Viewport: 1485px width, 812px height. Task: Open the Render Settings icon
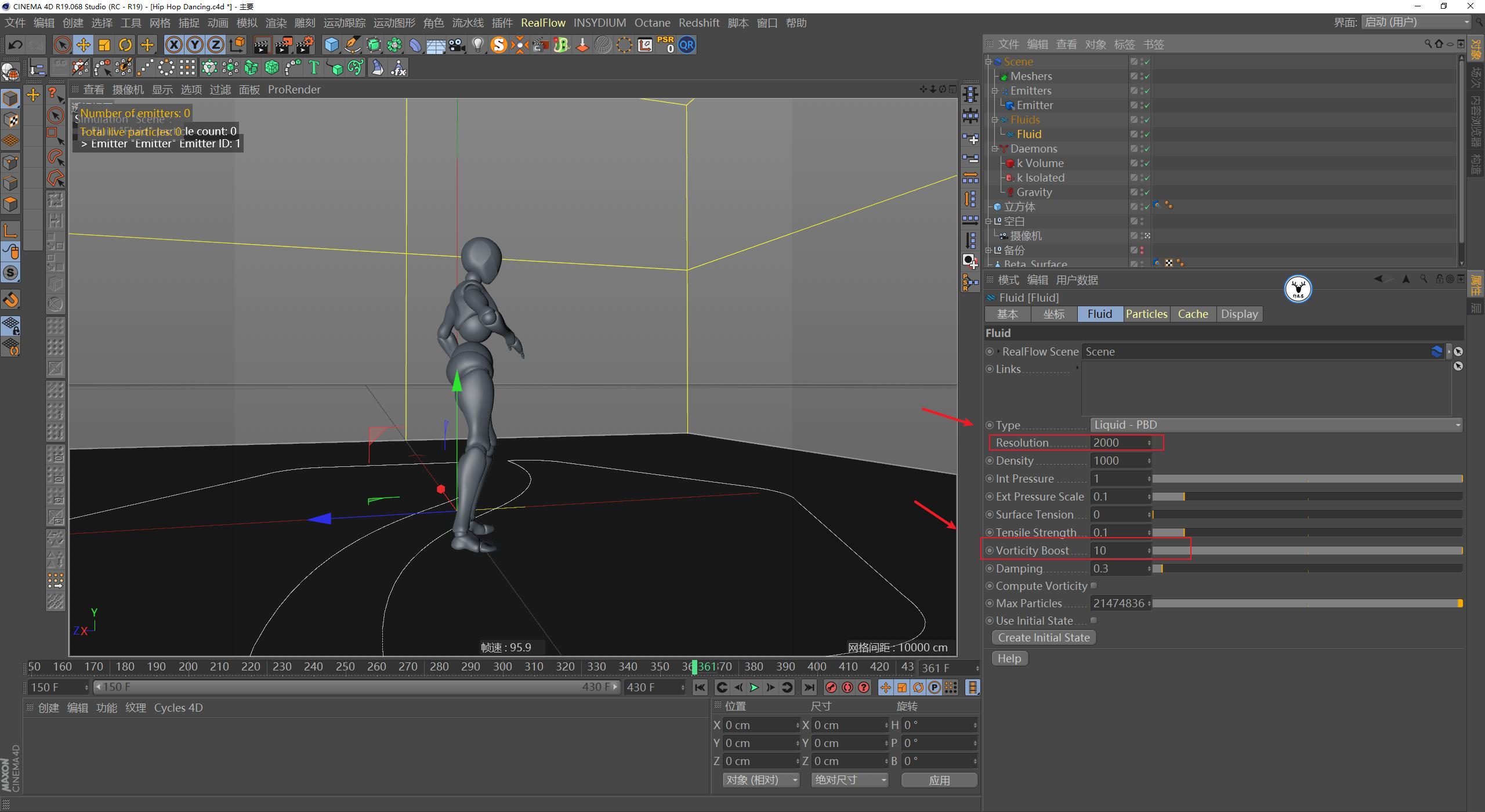(306, 45)
